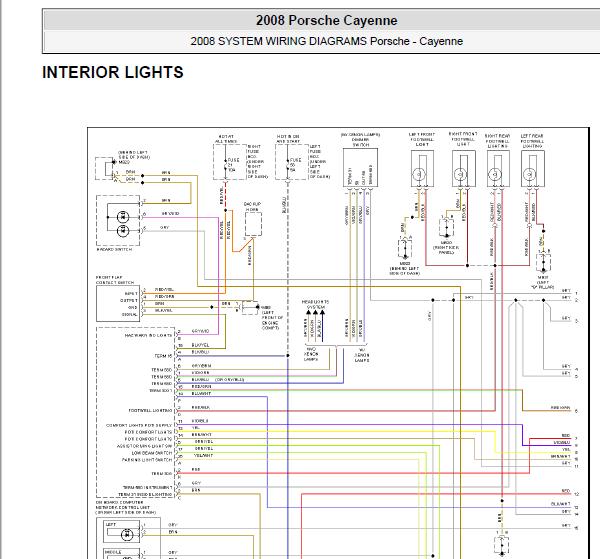Click the "2008 SYSTEM WIRING DIAGRAMS Porsche - Cayenne" subtitle
The image size is (600, 559).
[326, 41]
